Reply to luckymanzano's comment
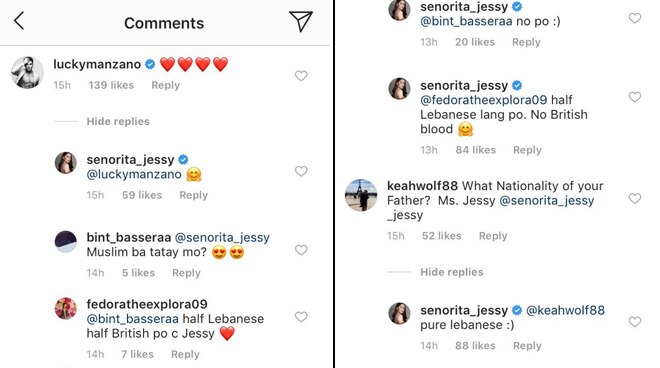660x368 pixels. pyautogui.click(x=165, y=85)
